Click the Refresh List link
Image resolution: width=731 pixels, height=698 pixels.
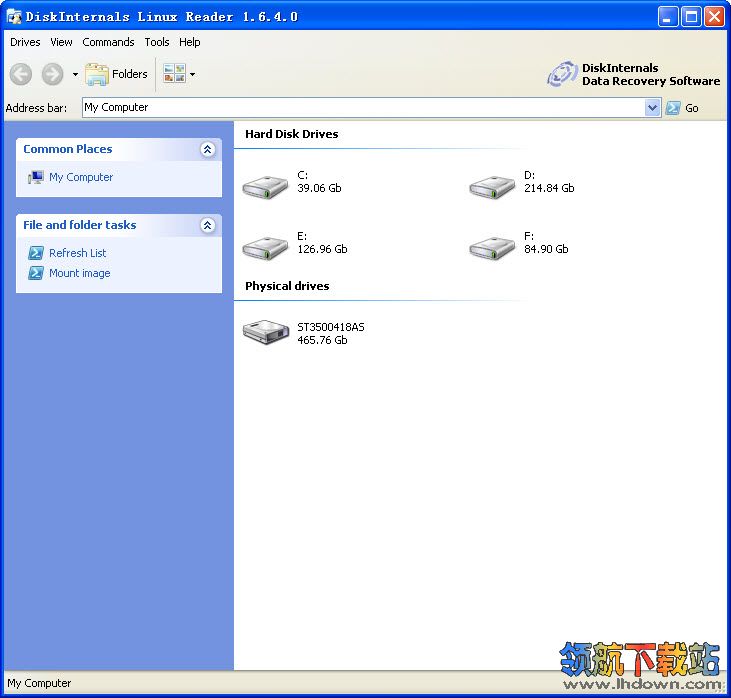(x=78, y=253)
